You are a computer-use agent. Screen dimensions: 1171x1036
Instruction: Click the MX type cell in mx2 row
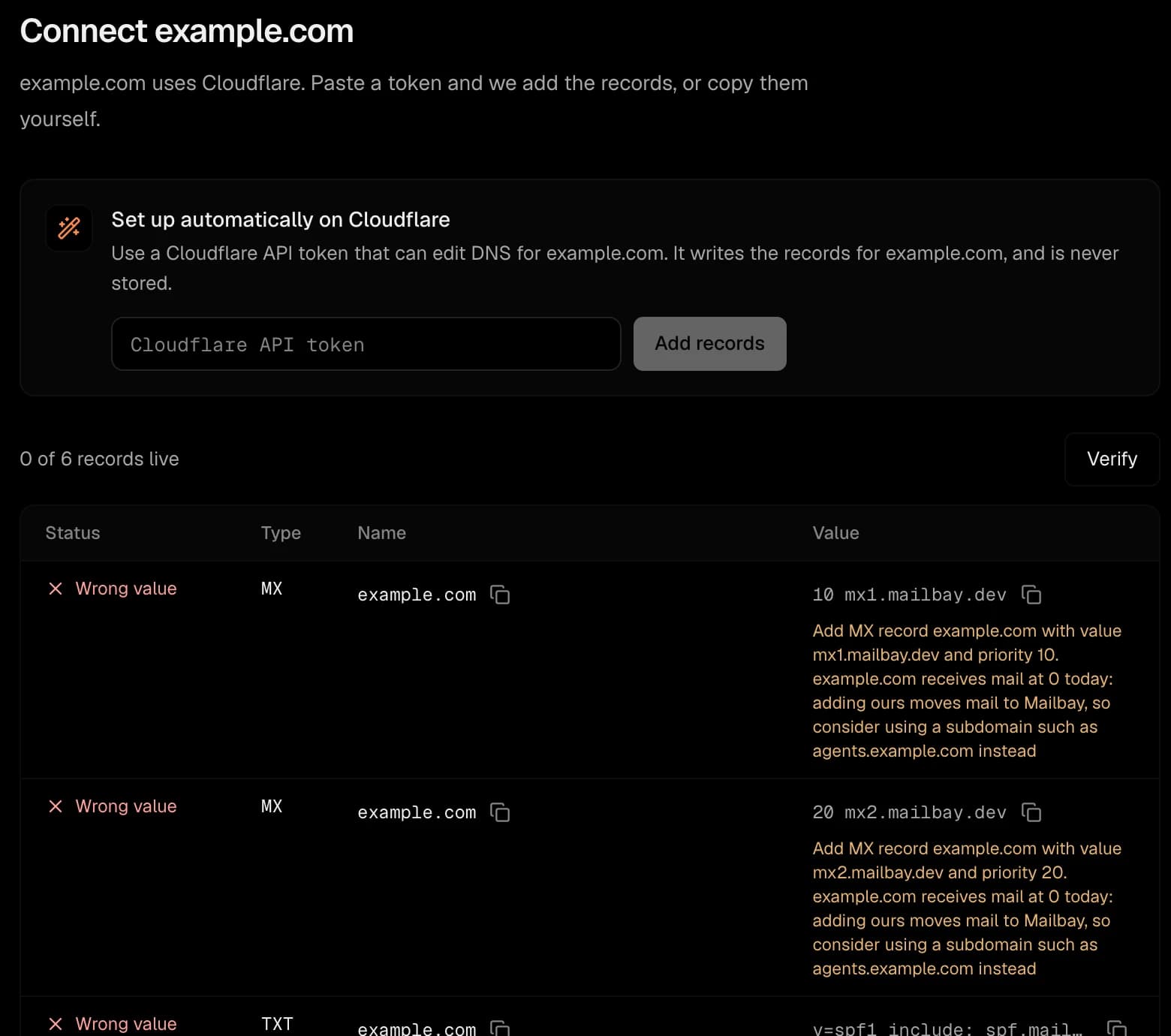pos(272,806)
